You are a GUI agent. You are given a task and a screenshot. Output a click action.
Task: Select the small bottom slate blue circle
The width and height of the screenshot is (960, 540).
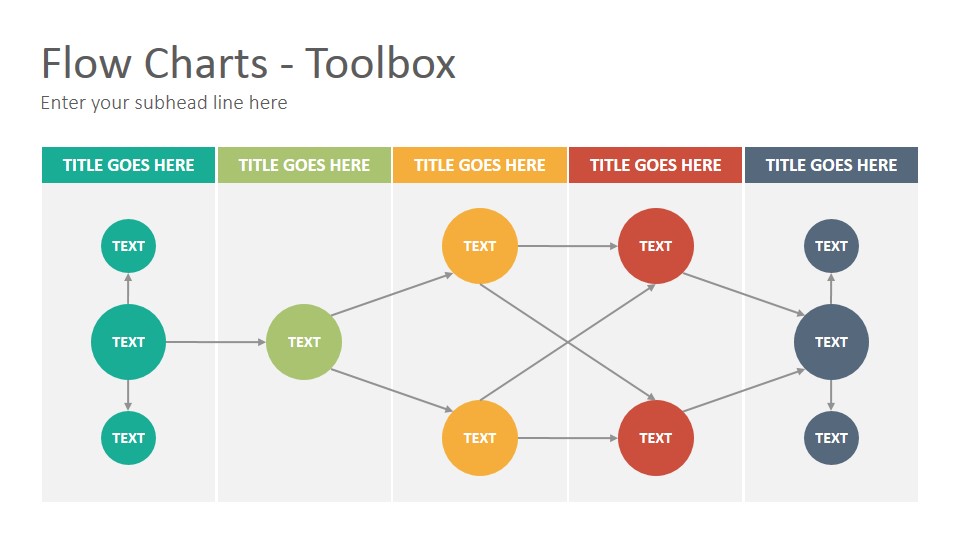[831, 438]
